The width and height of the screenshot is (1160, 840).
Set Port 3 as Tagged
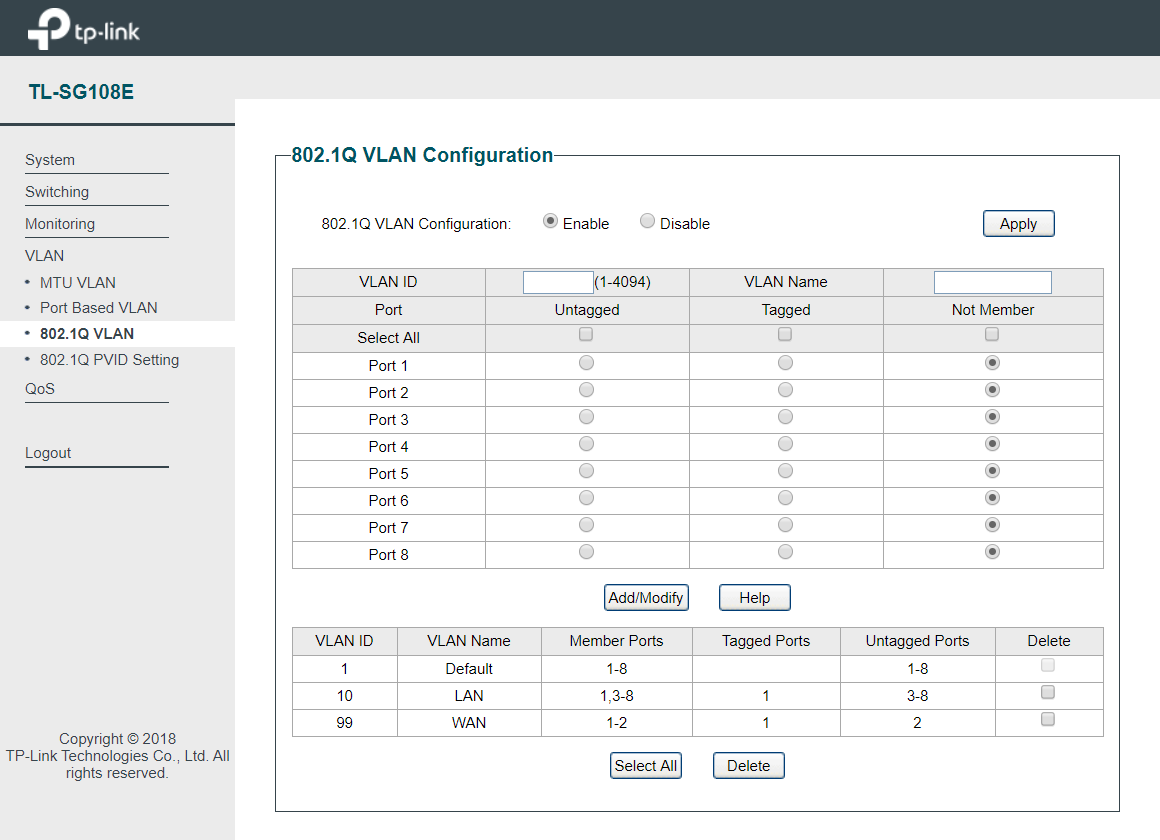(785, 417)
